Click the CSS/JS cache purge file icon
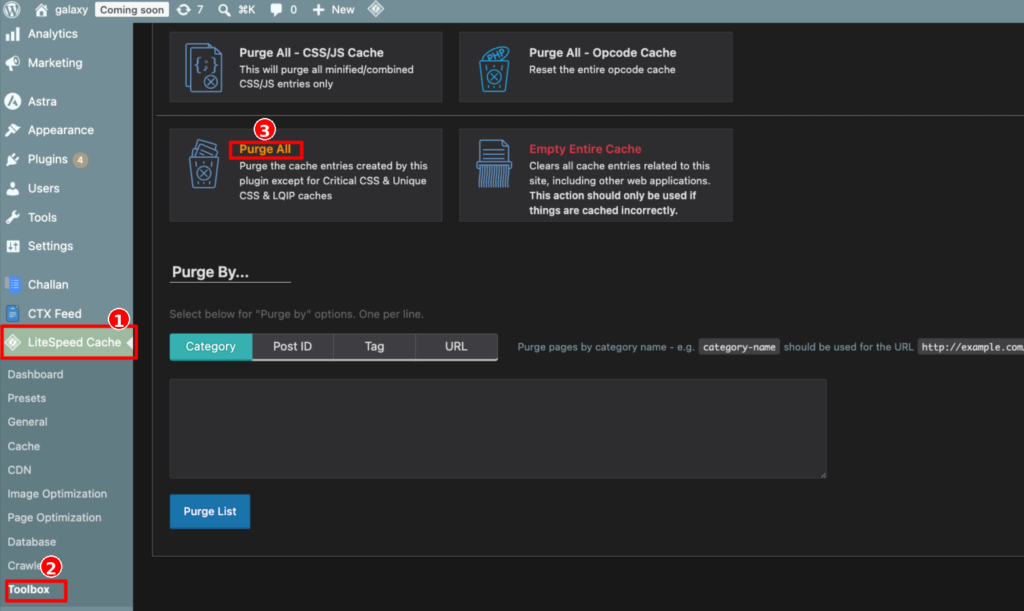This screenshot has width=1024, height=611. (204, 67)
